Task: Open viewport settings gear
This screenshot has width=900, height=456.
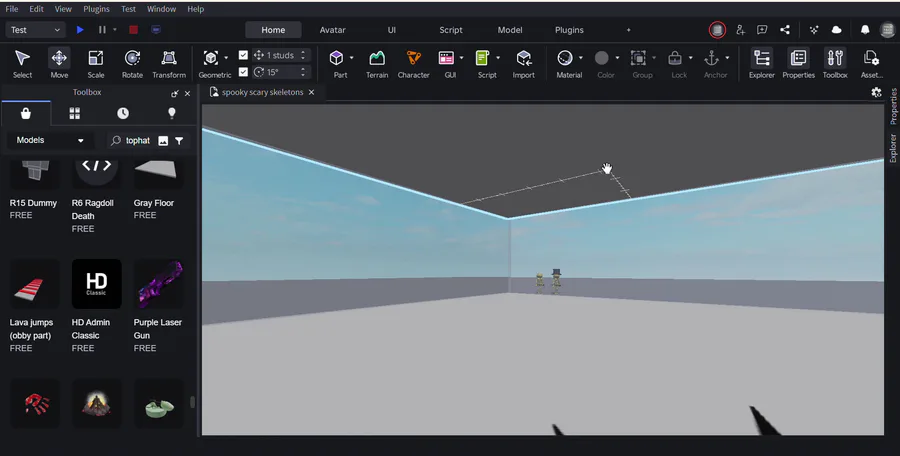Action: 876,92
